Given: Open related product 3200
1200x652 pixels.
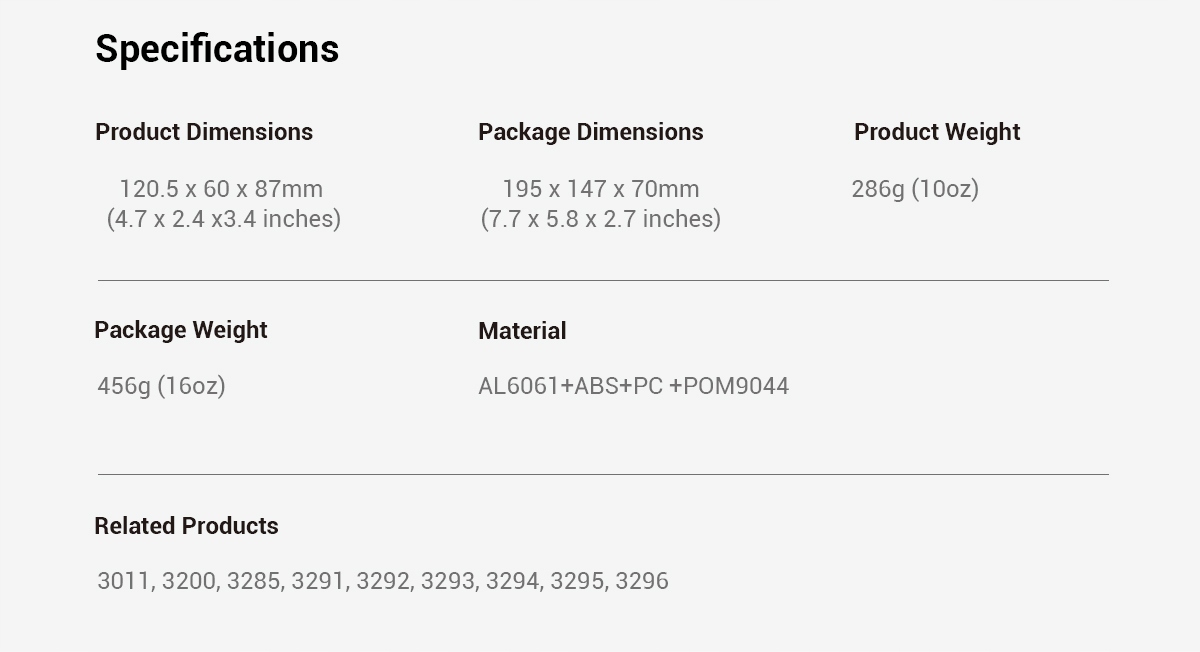Looking at the screenshot, I should click(x=188, y=581).
